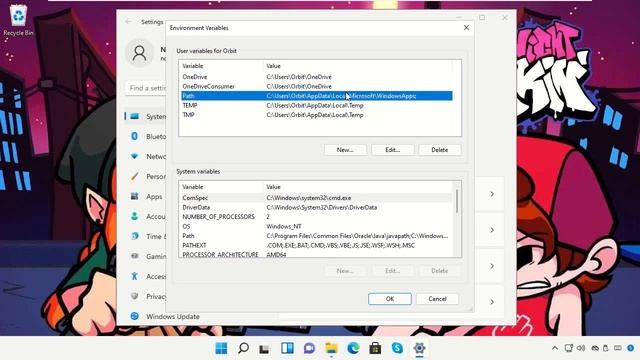Click Cancel in Environment Variables dialog

(x=437, y=299)
